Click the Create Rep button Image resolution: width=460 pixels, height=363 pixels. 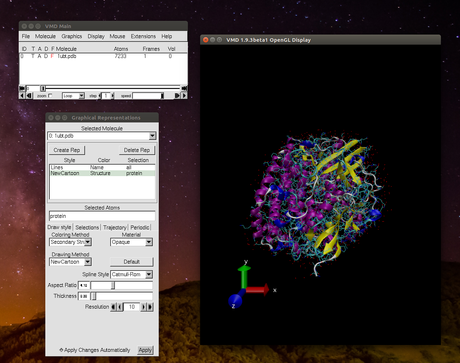click(67, 150)
